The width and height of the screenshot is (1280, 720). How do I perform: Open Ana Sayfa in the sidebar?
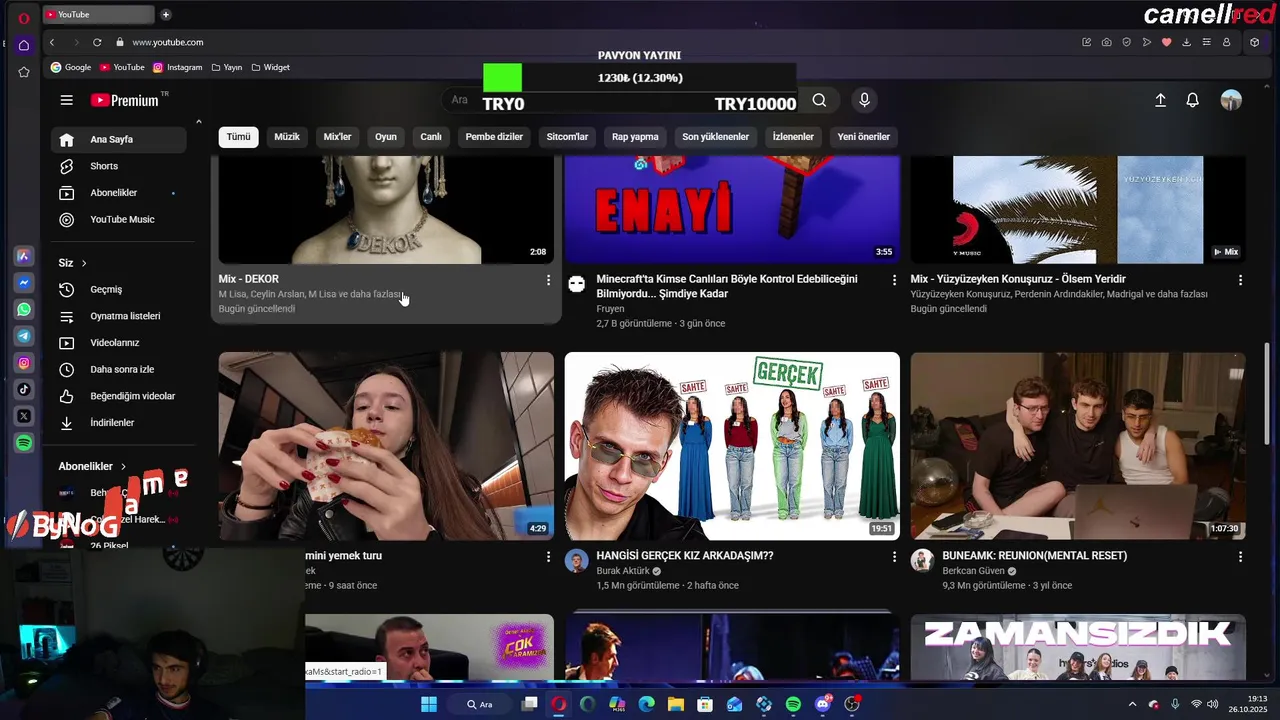[x=118, y=139]
